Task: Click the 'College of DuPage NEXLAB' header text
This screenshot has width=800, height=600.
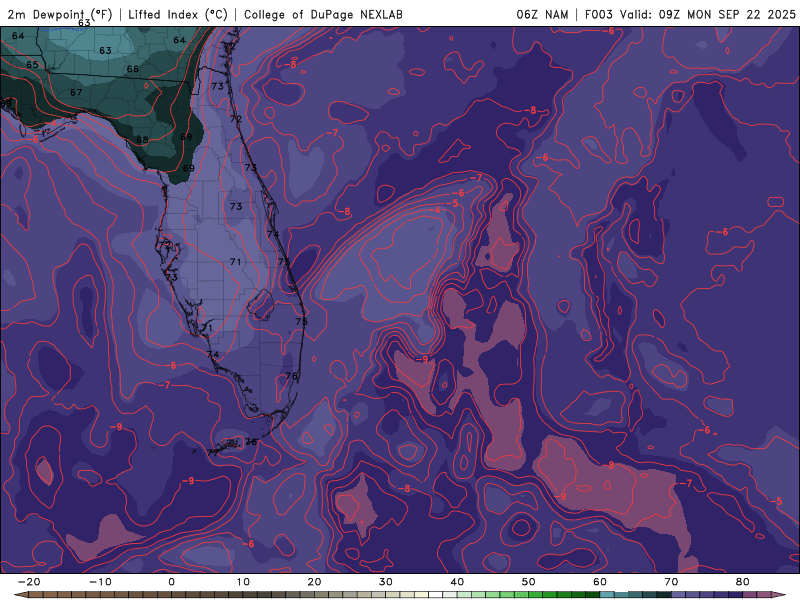Action: click(x=323, y=15)
